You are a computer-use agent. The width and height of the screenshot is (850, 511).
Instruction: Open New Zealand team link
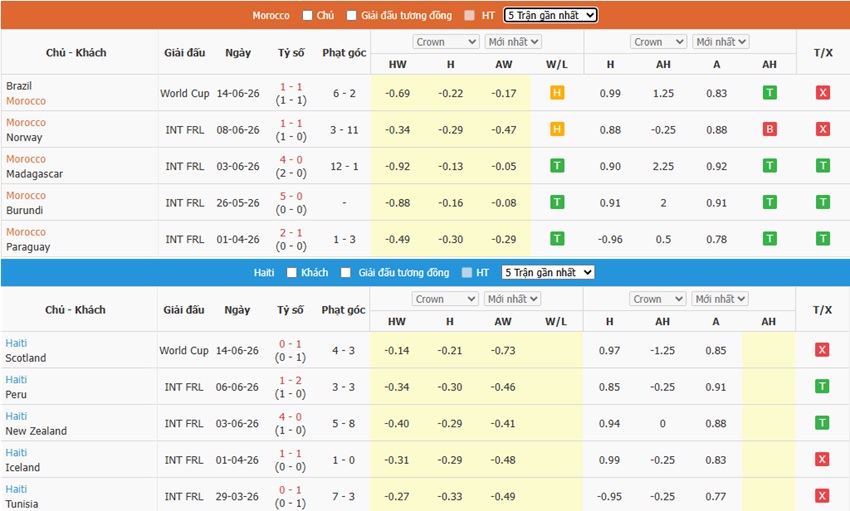click(36, 431)
